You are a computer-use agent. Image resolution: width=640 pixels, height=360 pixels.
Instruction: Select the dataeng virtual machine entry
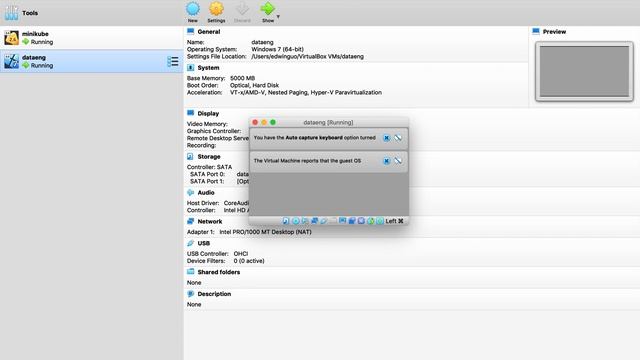click(92, 62)
